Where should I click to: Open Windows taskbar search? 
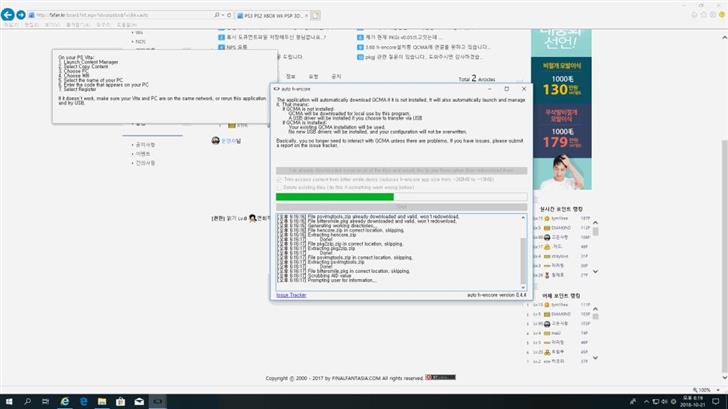[27, 402]
